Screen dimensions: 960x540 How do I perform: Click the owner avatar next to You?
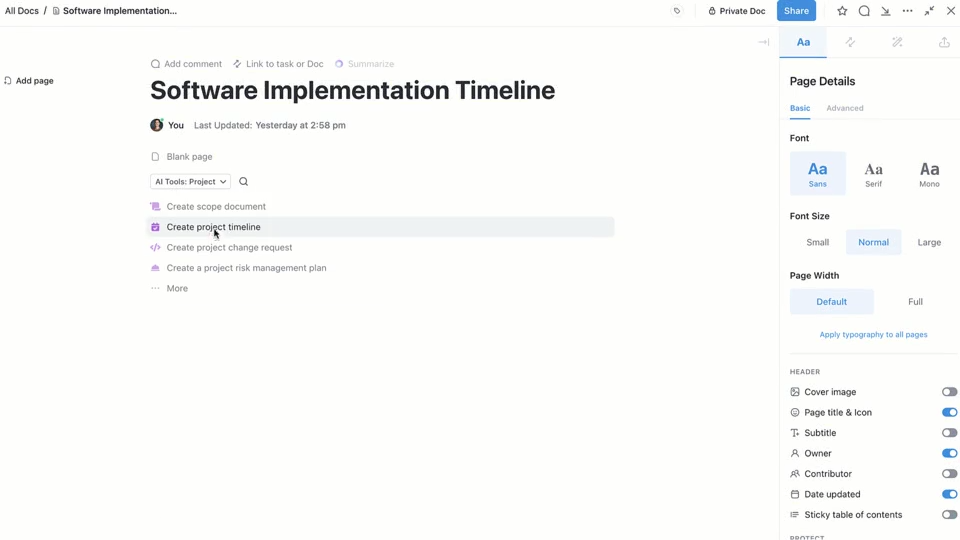tap(157, 125)
